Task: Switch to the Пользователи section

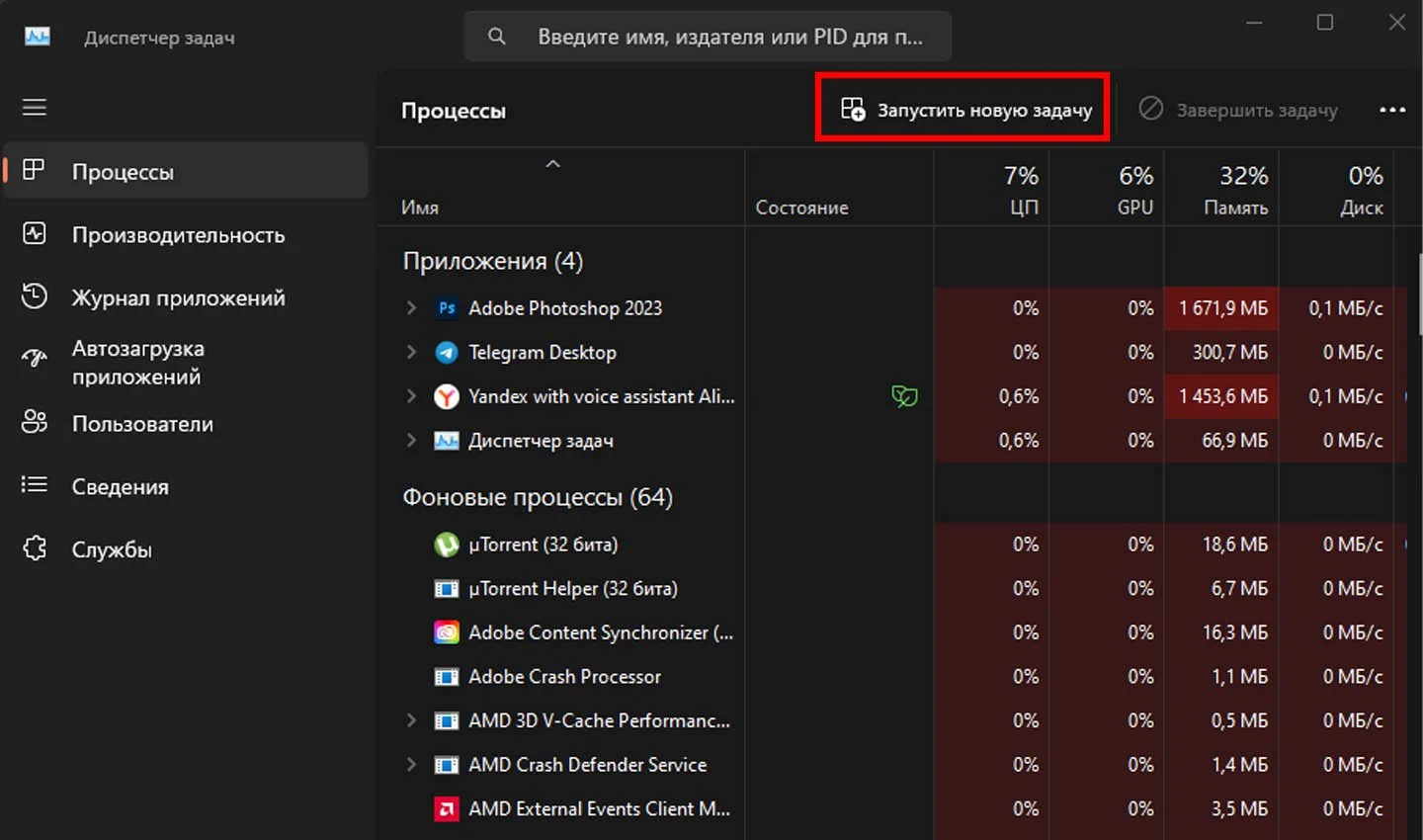Action: tap(186, 423)
